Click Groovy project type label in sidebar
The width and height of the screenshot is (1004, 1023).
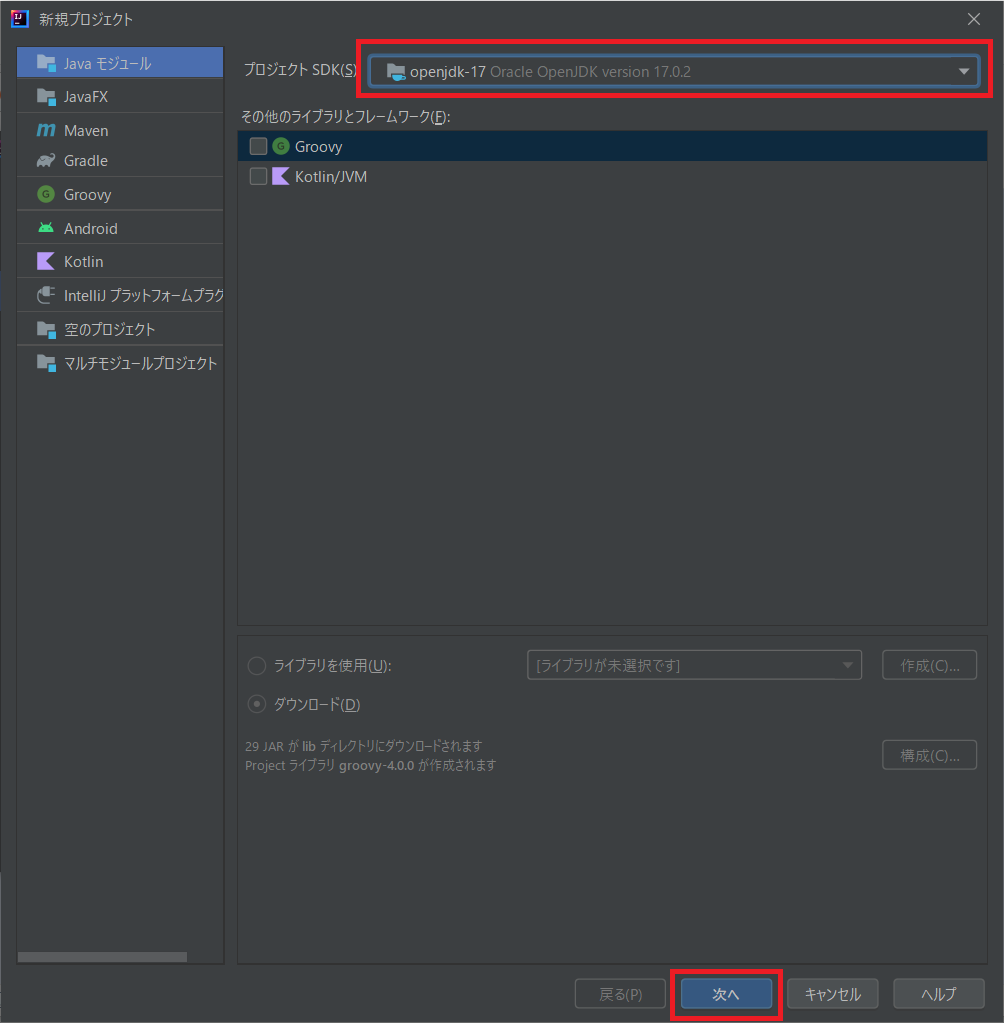[x=87, y=194]
